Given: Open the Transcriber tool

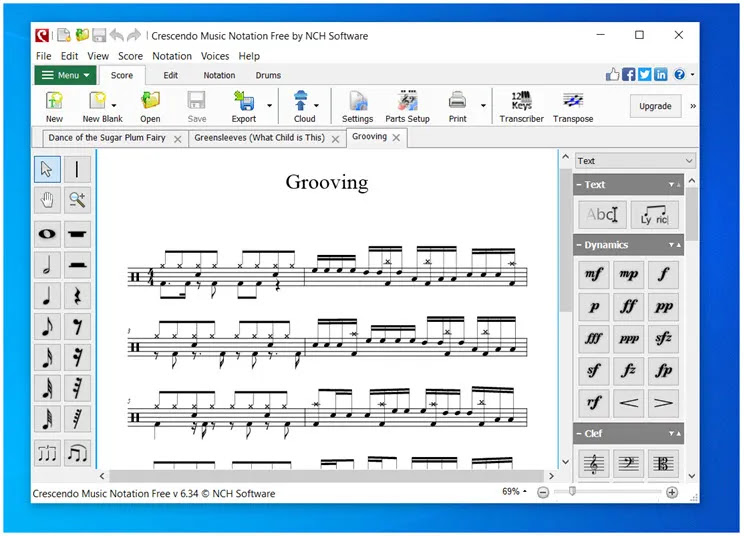Looking at the screenshot, I should (x=521, y=107).
